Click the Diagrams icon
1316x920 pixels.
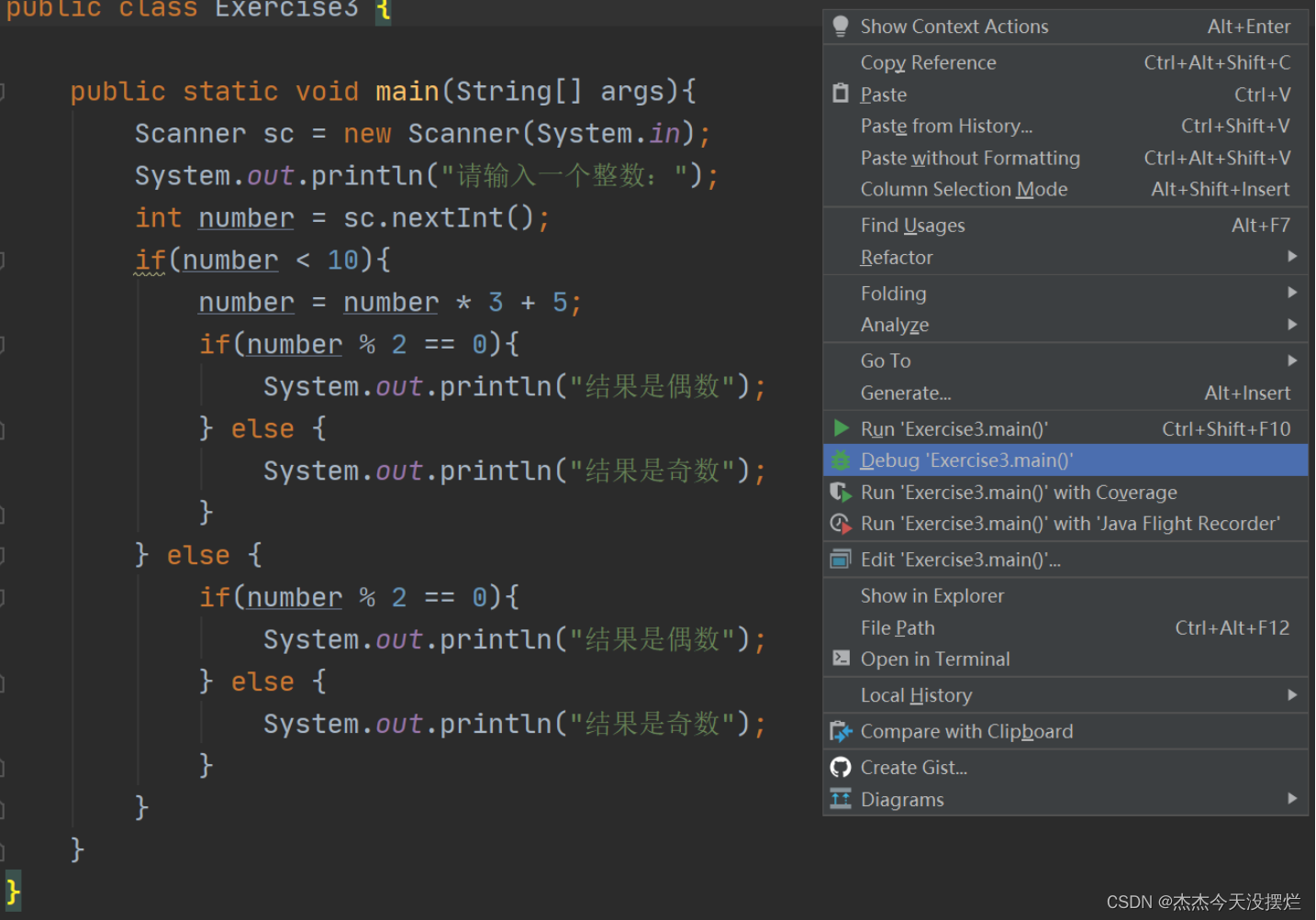840,799
